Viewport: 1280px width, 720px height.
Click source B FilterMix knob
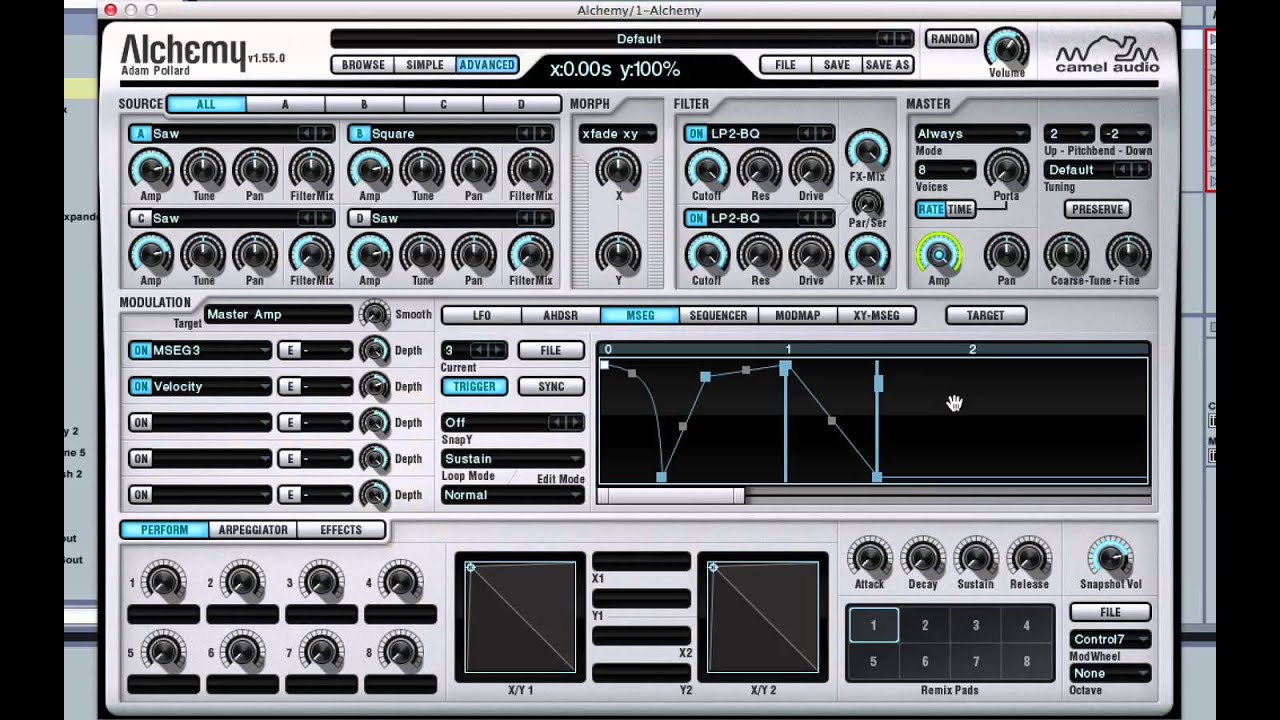530,169
